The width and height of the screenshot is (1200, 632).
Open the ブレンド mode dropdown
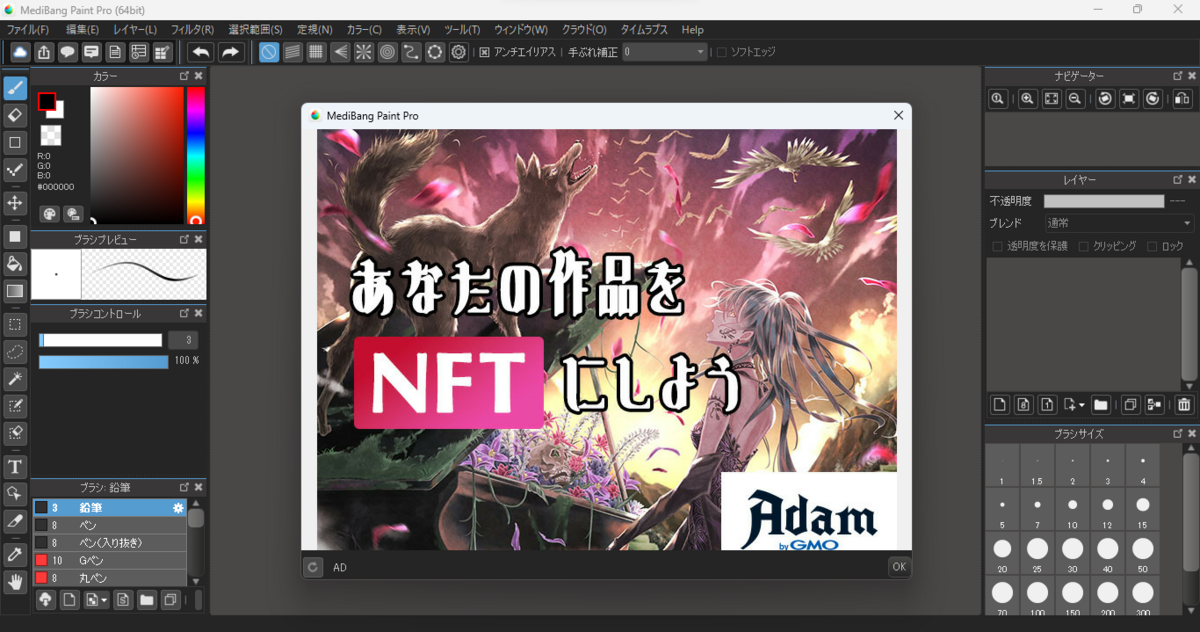[x=1119, y=223]
